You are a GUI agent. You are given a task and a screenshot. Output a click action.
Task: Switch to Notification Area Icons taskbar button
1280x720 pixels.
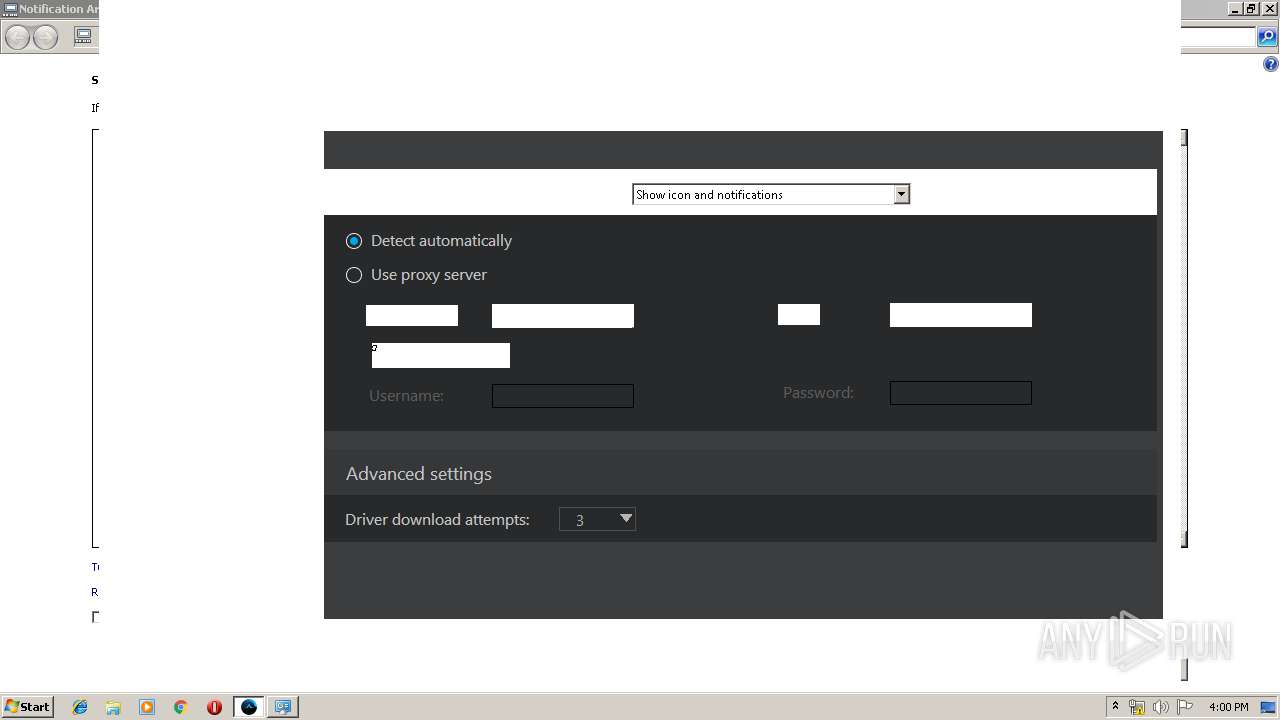coord(283,707)
